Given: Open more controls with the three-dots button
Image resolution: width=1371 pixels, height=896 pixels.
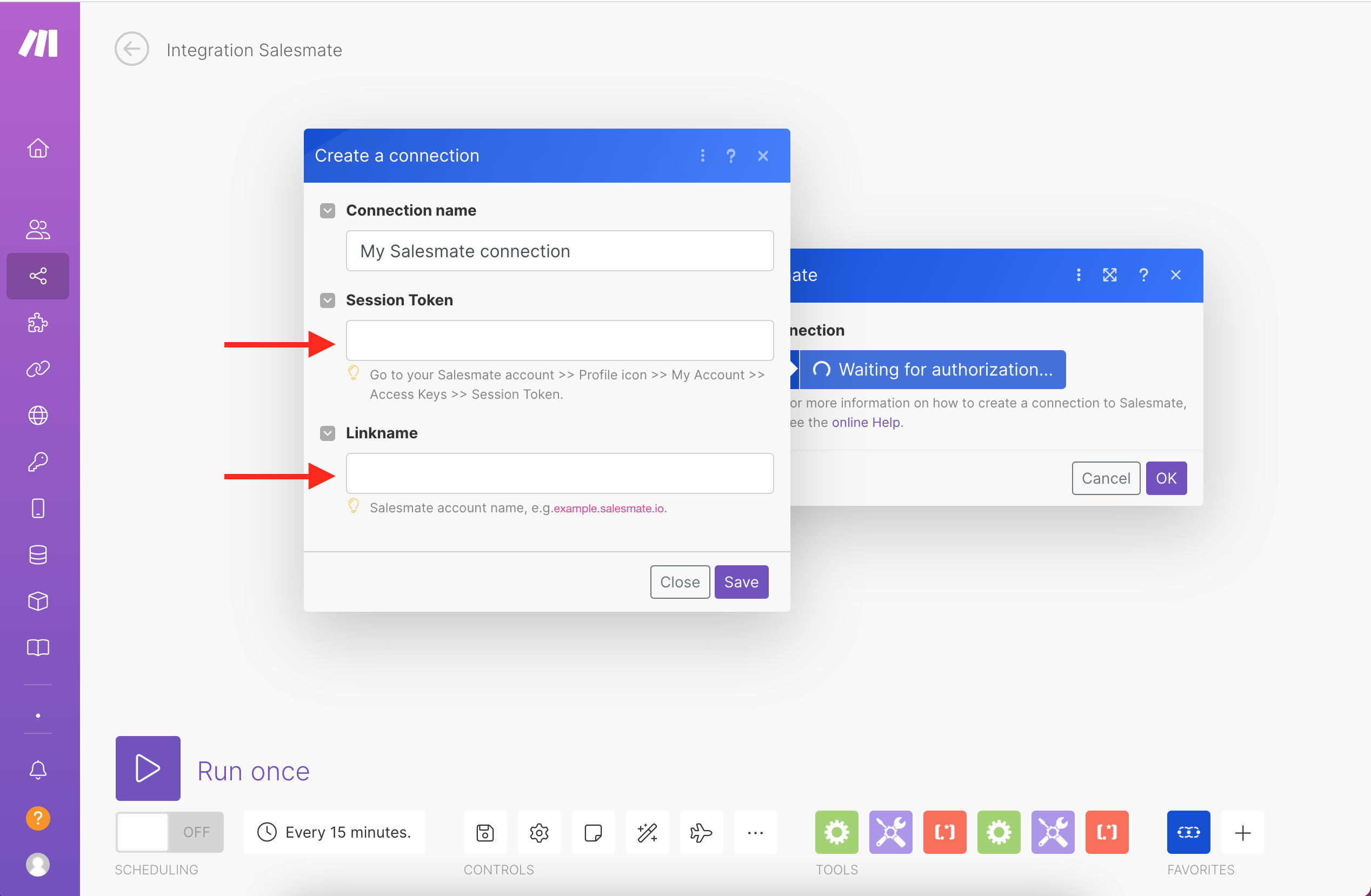Looking at the screenshot, I should (x=756, y=833).
